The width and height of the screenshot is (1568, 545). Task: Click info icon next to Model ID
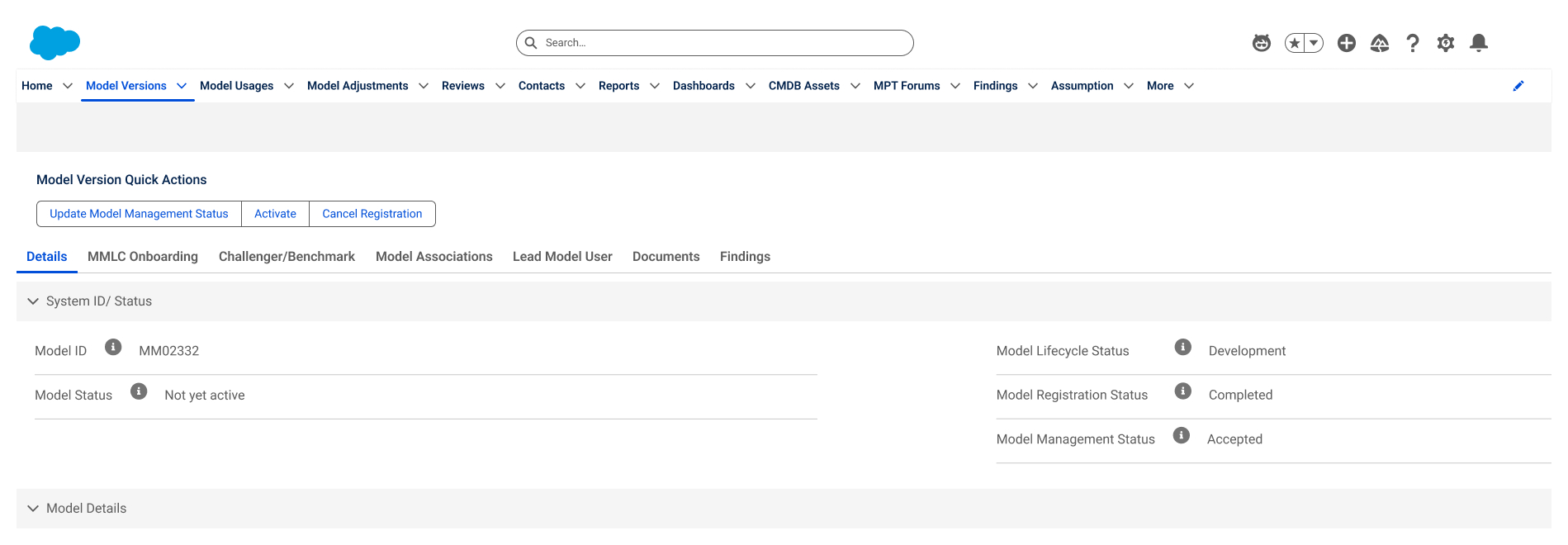pyautogui.click(x=113, y=347)
